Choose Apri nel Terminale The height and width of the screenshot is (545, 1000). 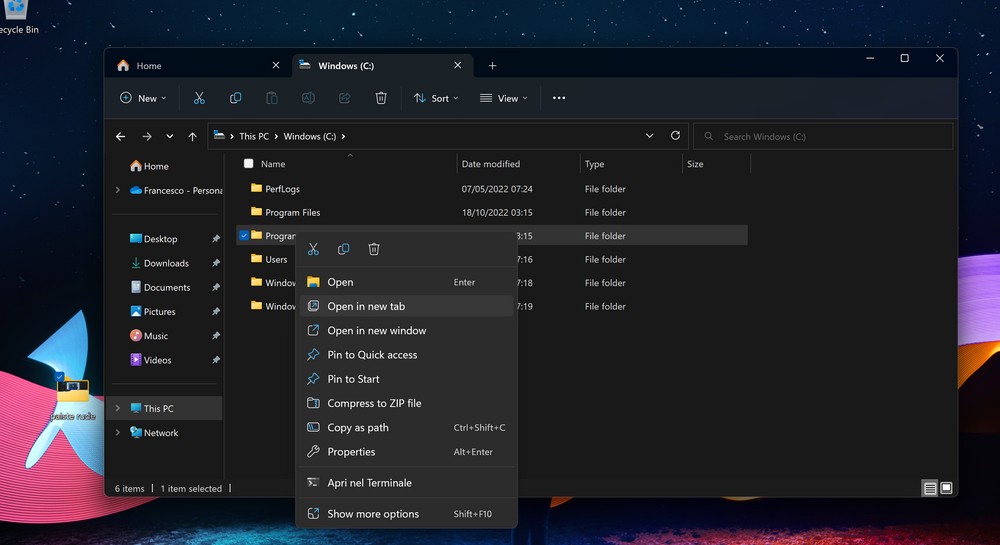pos(406,483)
